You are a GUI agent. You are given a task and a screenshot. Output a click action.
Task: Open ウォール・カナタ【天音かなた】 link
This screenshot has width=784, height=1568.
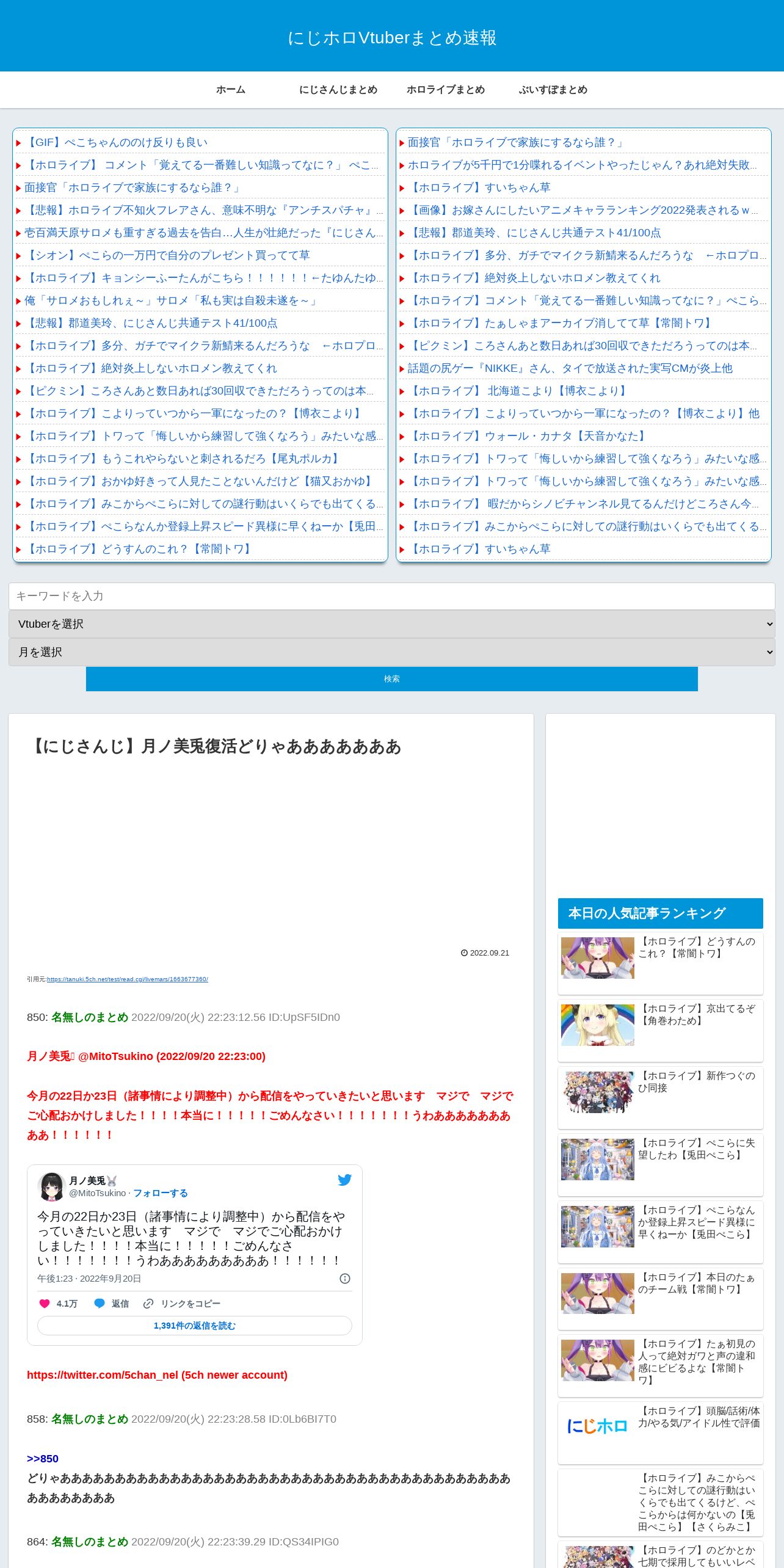pyautogui.click(x=528, y=436)
